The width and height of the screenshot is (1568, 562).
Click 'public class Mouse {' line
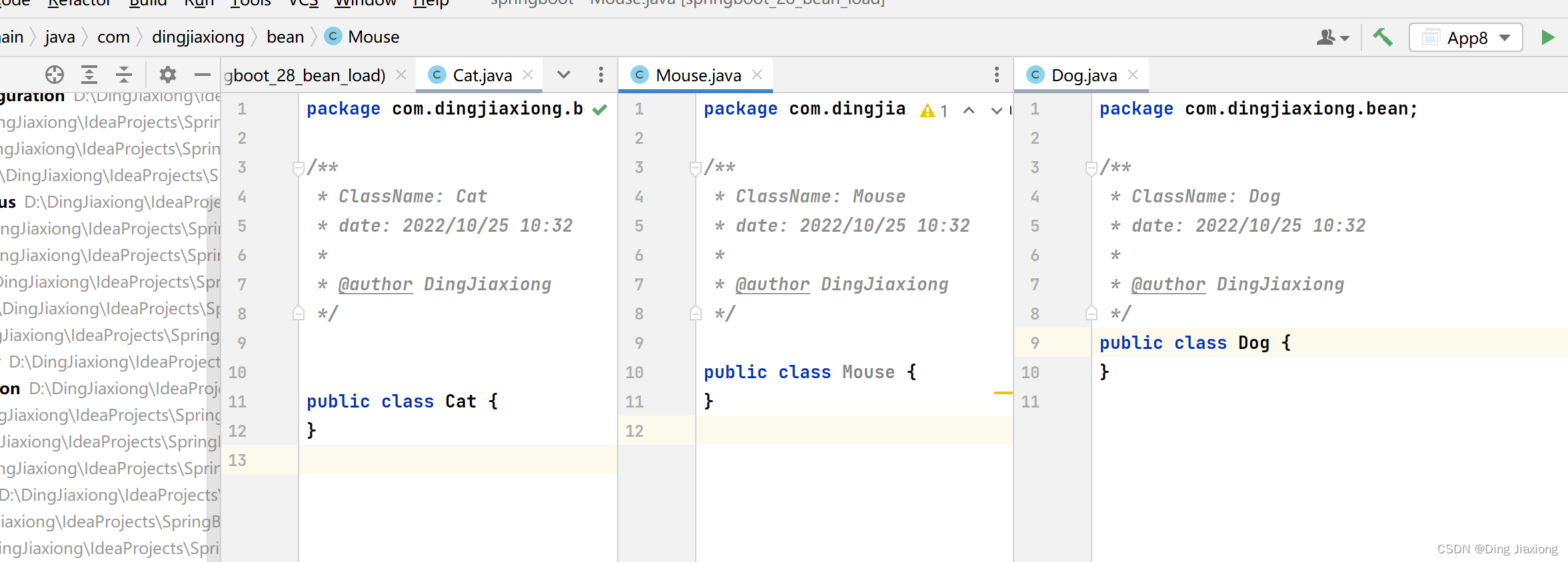810,372
